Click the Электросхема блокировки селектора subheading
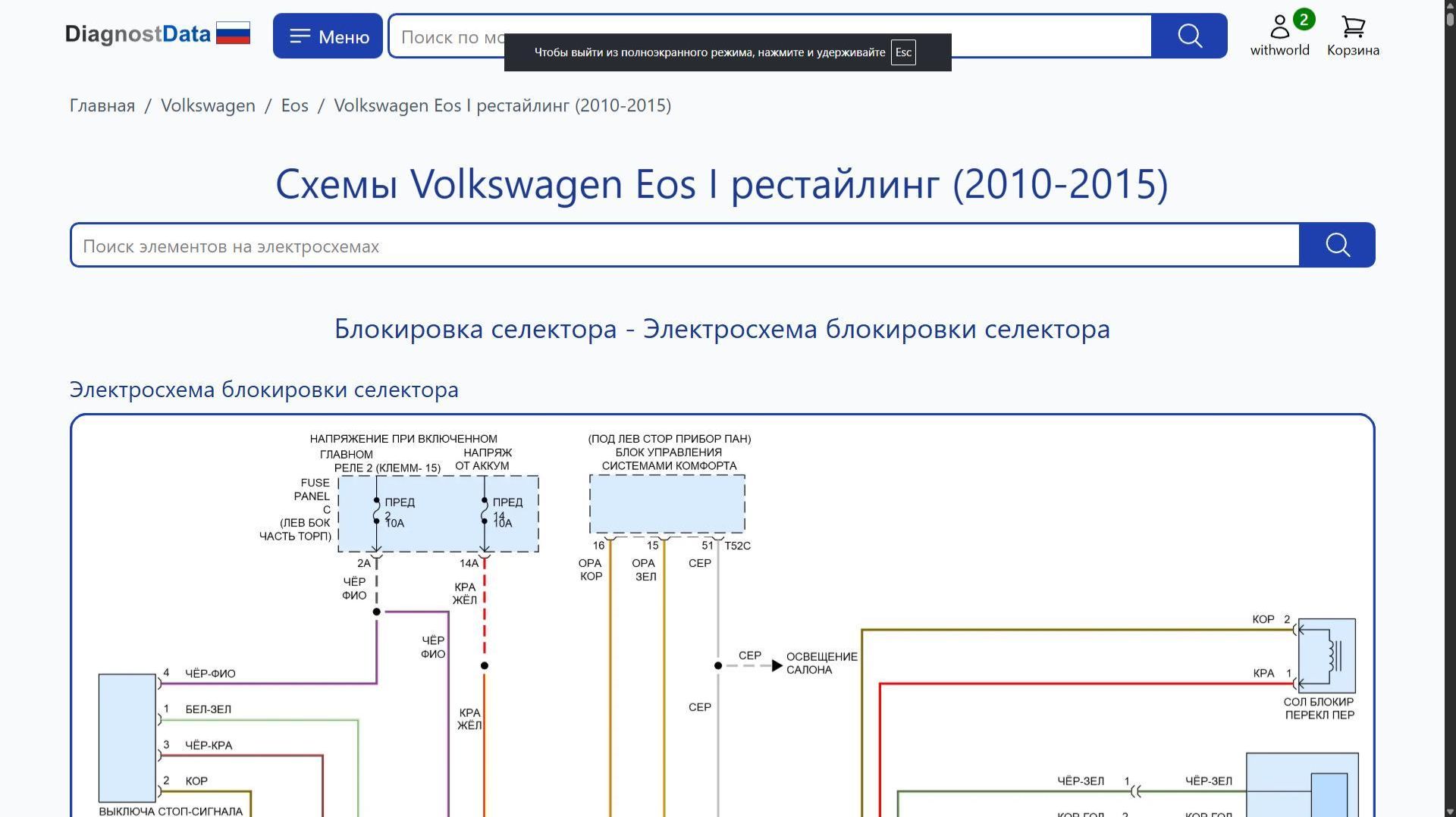Viewport: 1456px width, 817px height. point(264,390)
